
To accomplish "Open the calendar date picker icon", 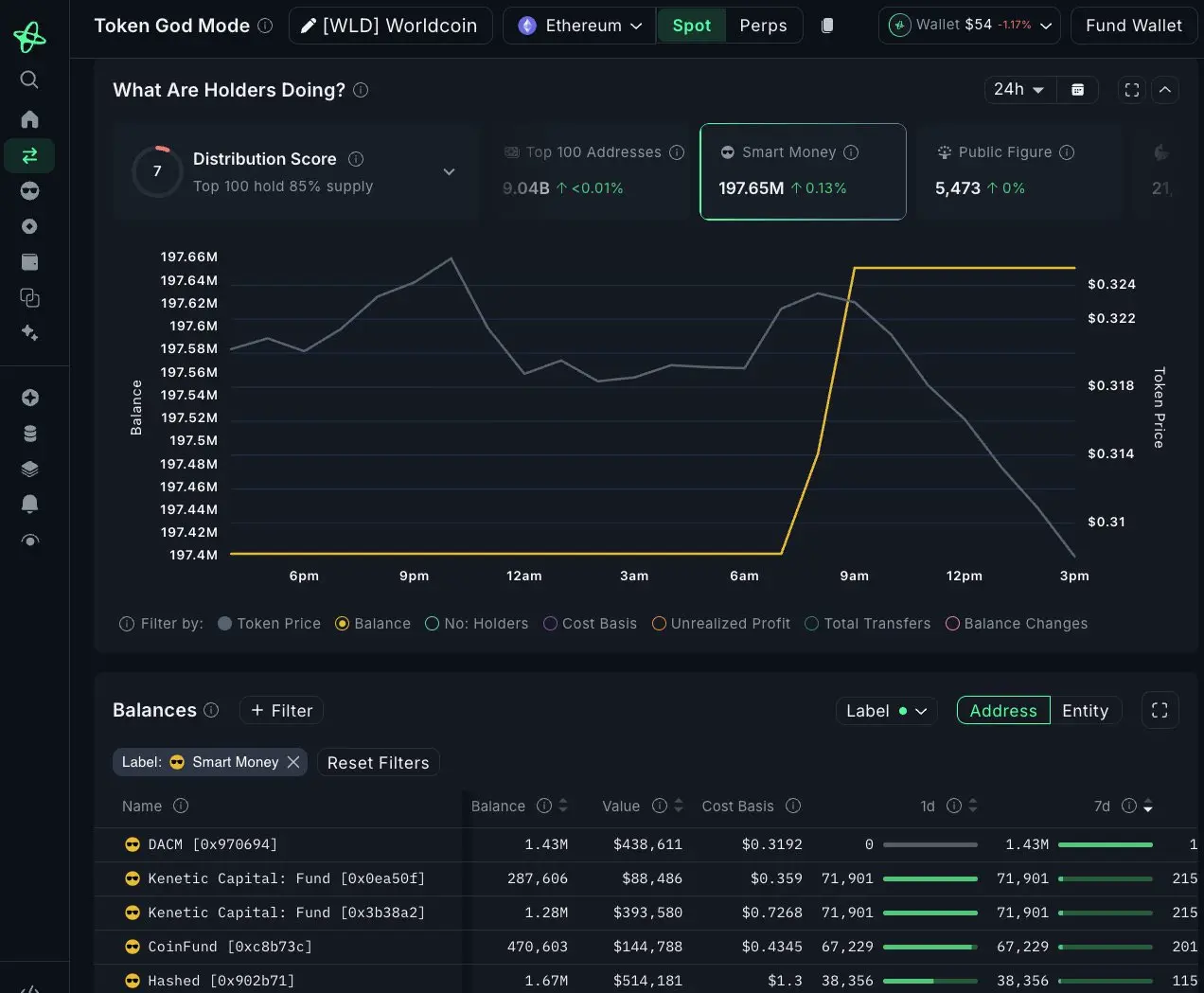I will point(1077,90).
